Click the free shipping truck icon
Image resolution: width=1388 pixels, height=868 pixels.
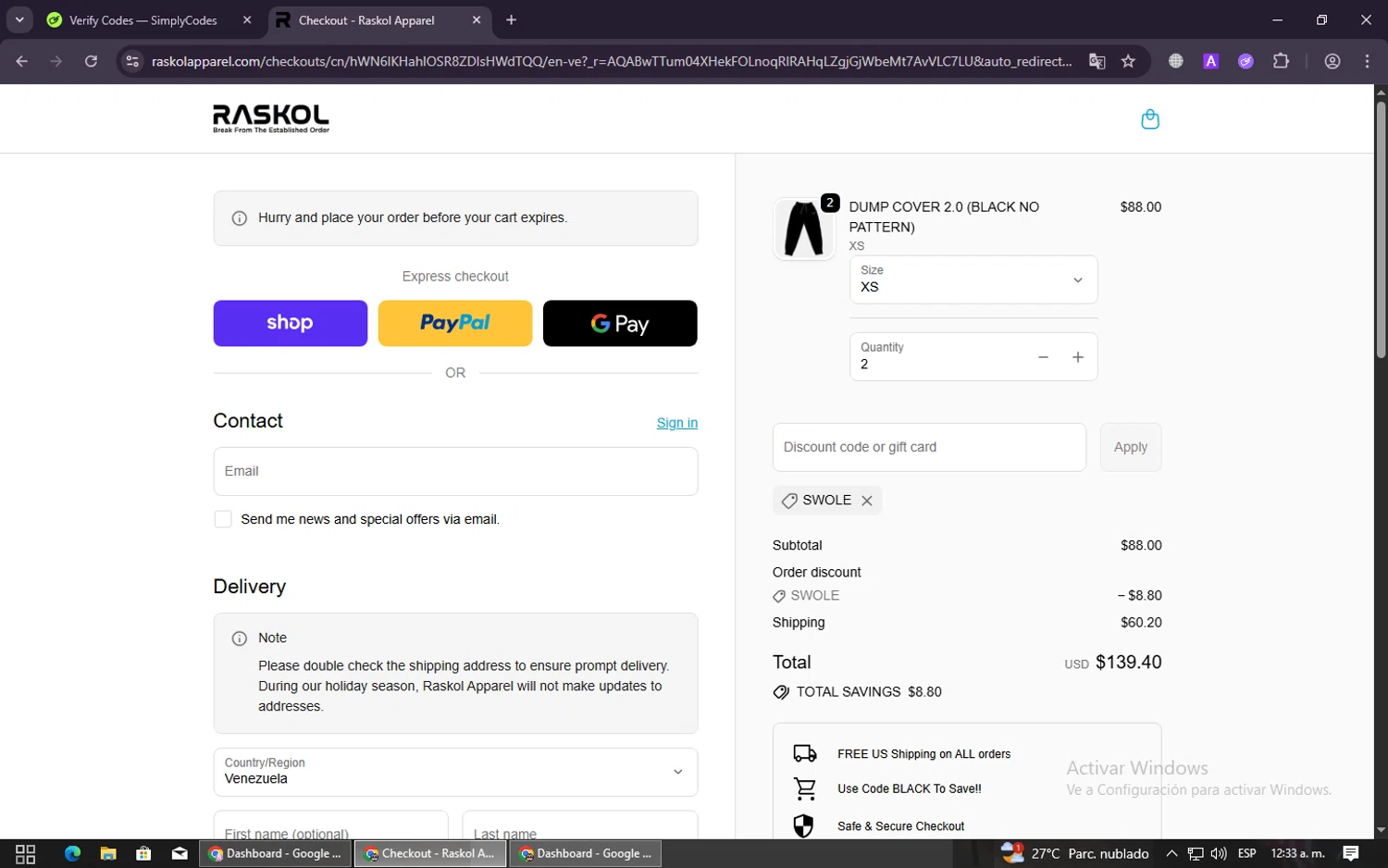[x=805, y=753]
